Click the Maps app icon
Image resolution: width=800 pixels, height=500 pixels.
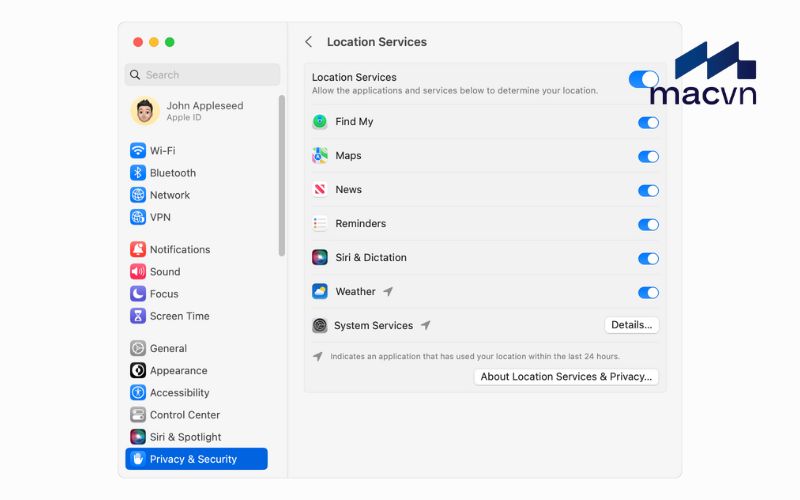(320, 156)
